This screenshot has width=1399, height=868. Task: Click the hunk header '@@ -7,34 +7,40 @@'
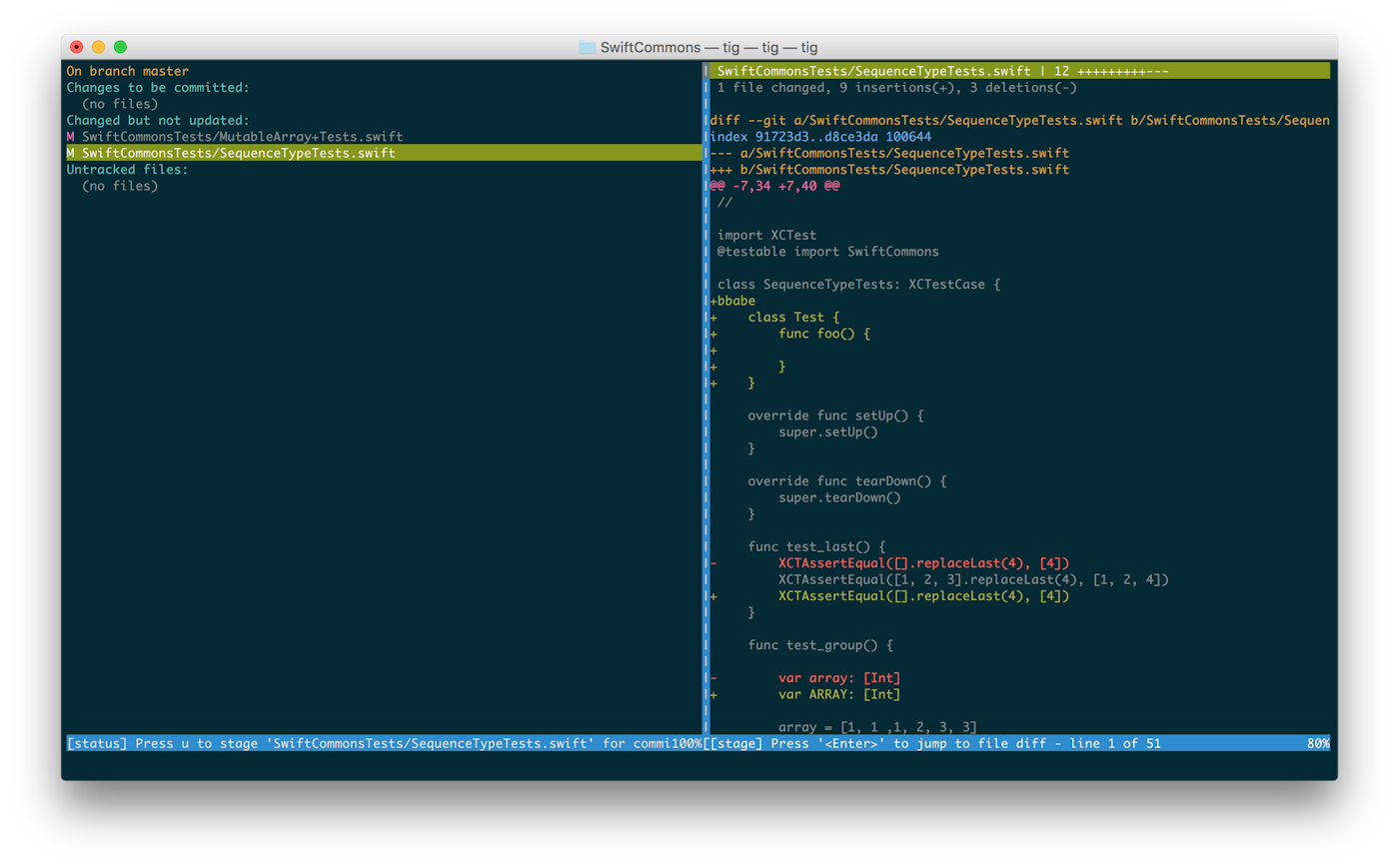pyautogui.click(x=774, y=186)
